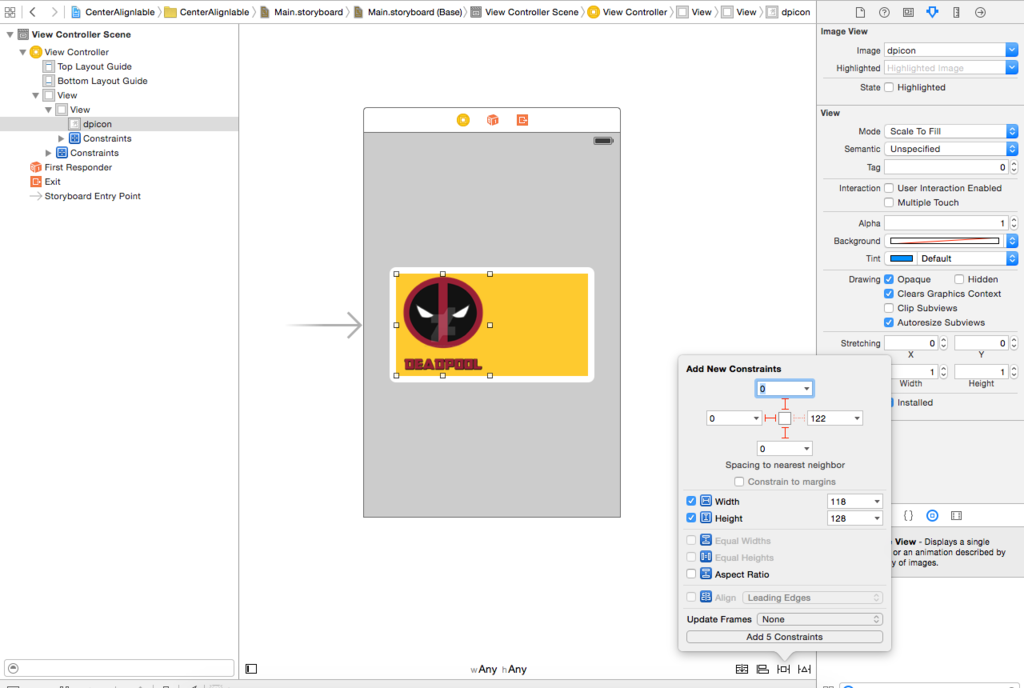The image size is (1024, 688).
Task: Show the Connections inspector
Action: (x=980, y=12)
